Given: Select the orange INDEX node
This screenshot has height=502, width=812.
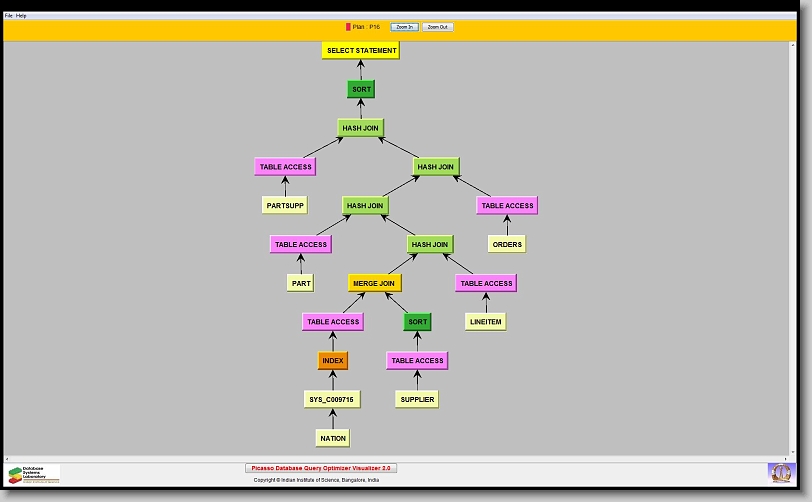Looking at the screenshot, I should coord(333,360).
